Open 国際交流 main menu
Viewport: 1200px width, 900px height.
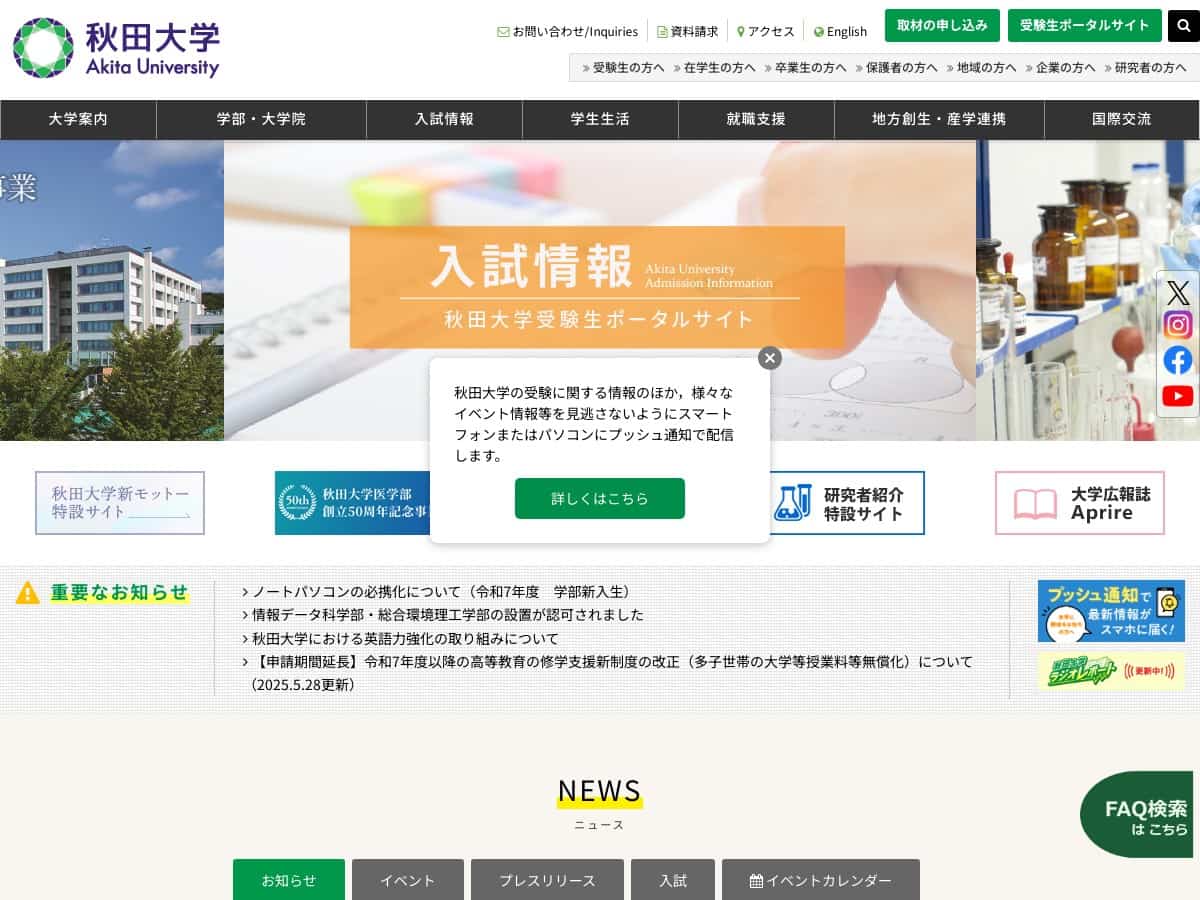point(1122,119)
